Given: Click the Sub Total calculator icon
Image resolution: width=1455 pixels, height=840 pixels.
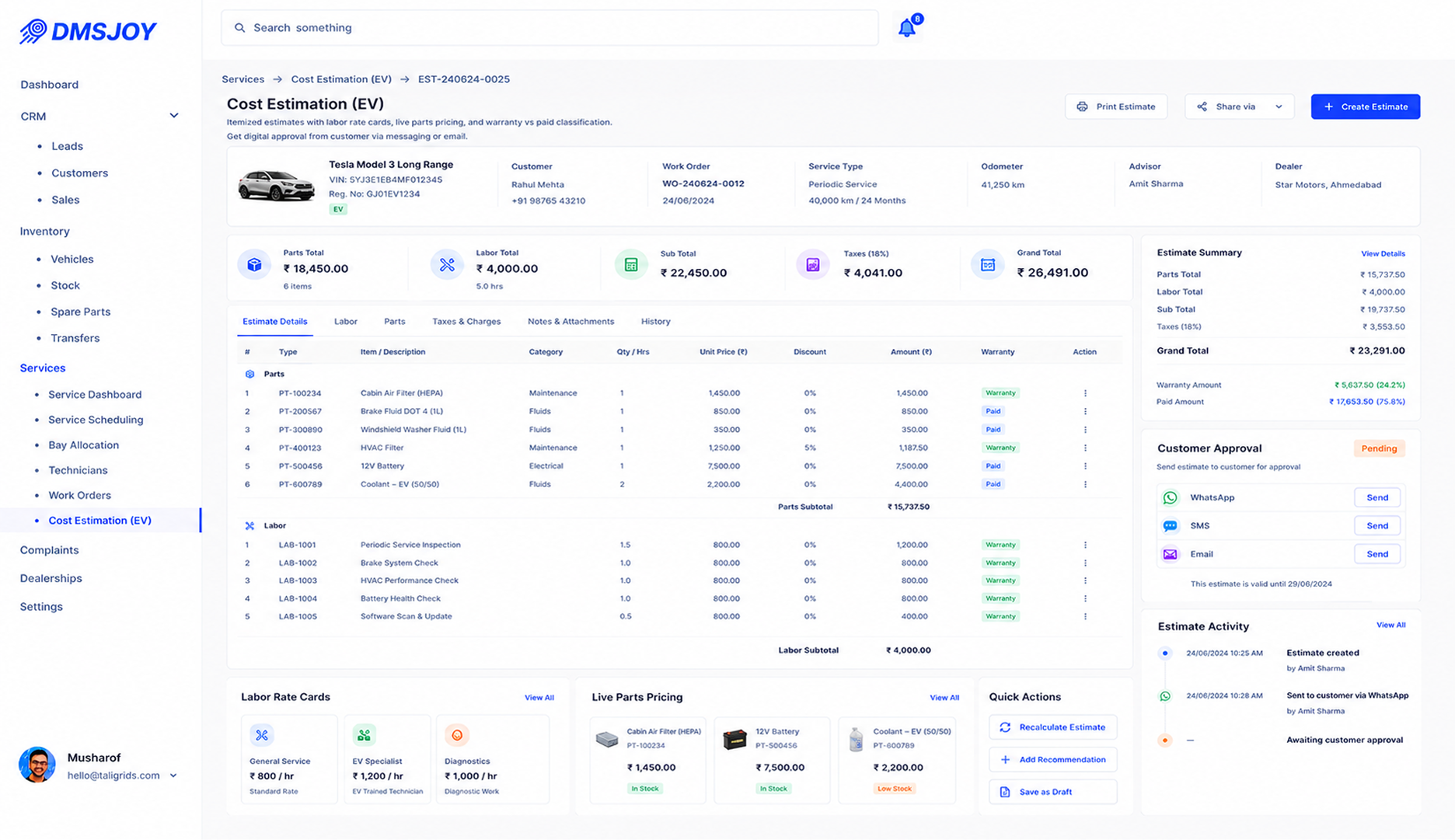Looking at the screenshot, I should (631, 265).
